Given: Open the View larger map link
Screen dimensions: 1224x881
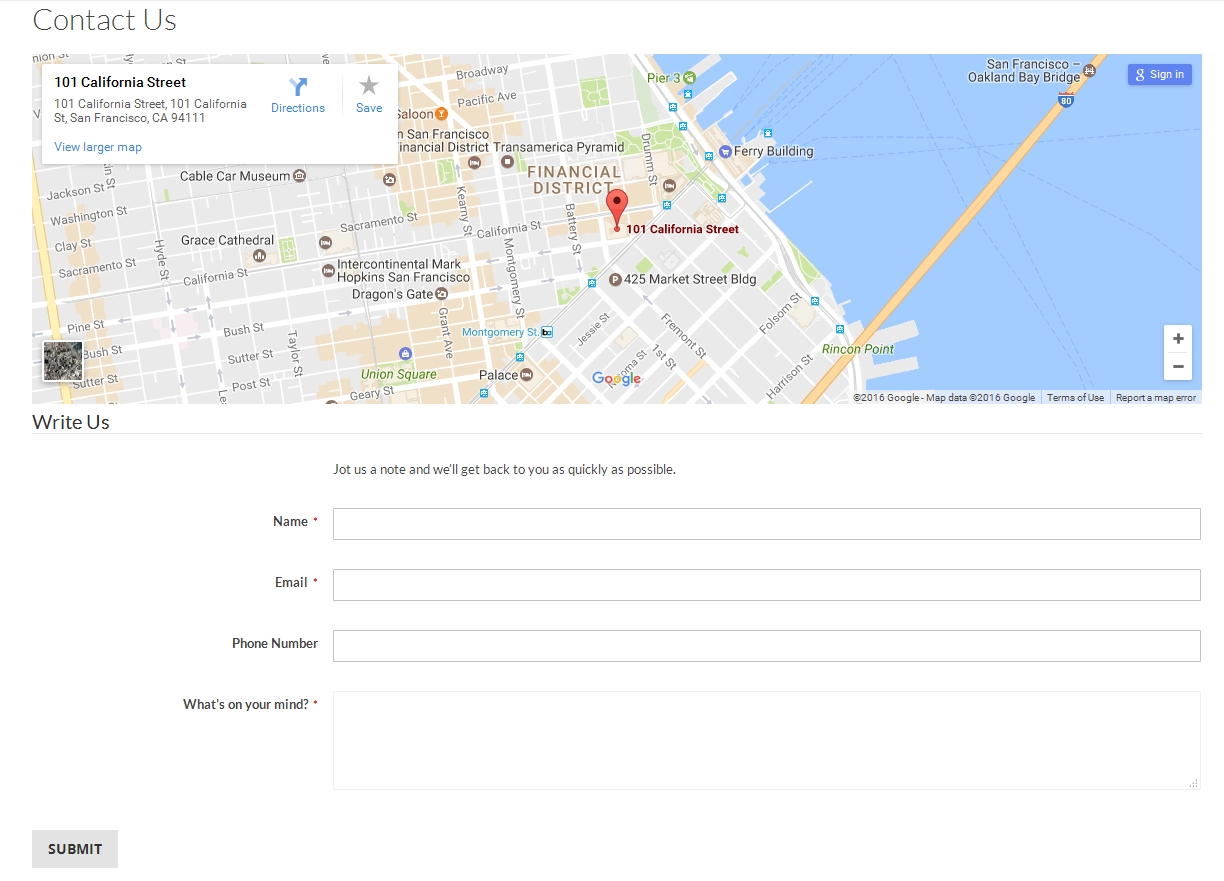Looking at the screenshot, I should coord(97,146).
